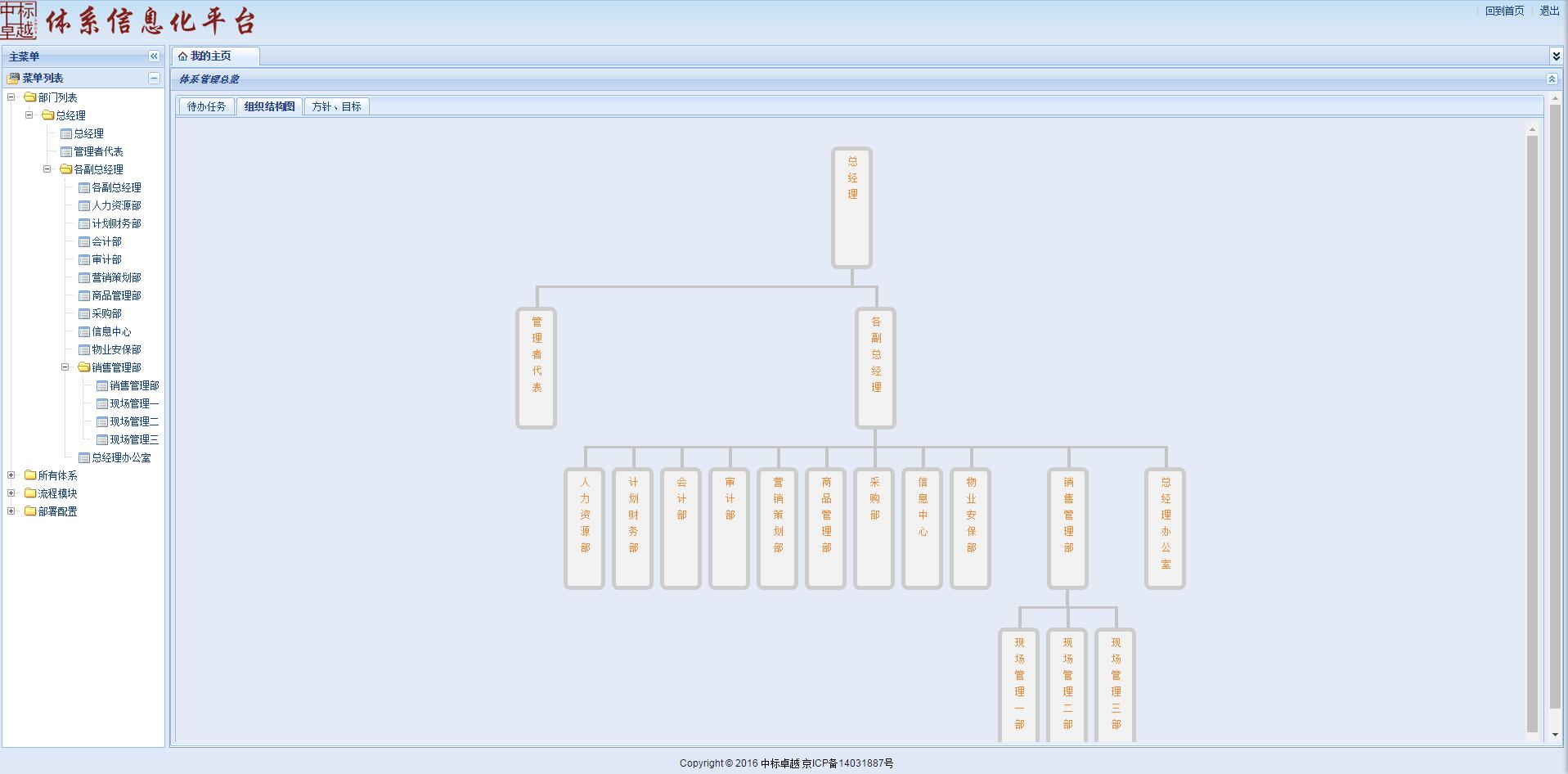The width and height of the screenshot is (1568, 774).
Task: Click the minus icon on 菜单列表 header
Action: coord(154,78)
